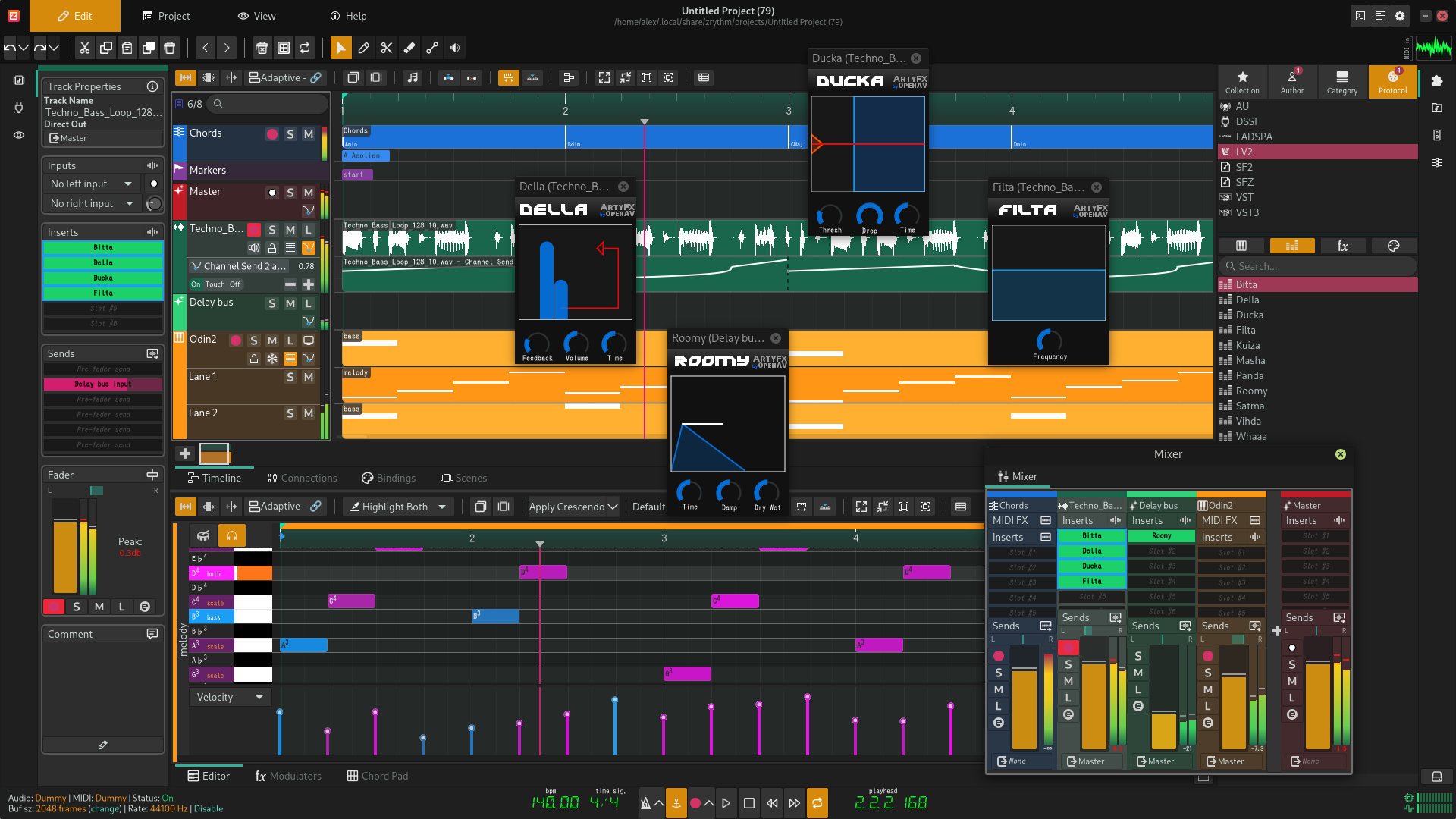
Task: Click the red record button in transport
Action: (x=695, y=803)
